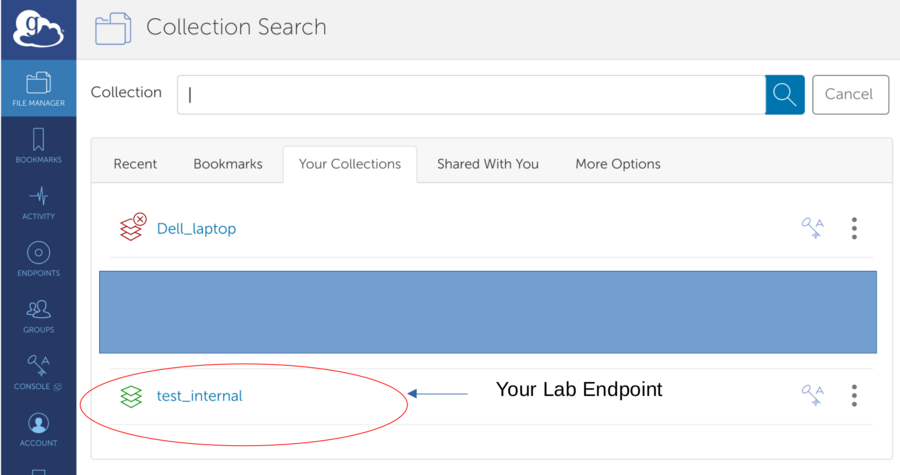This screenshot has width=900, height=475.
Task: Open Groups in the sidebar
Action: click(x=39, y=316)
